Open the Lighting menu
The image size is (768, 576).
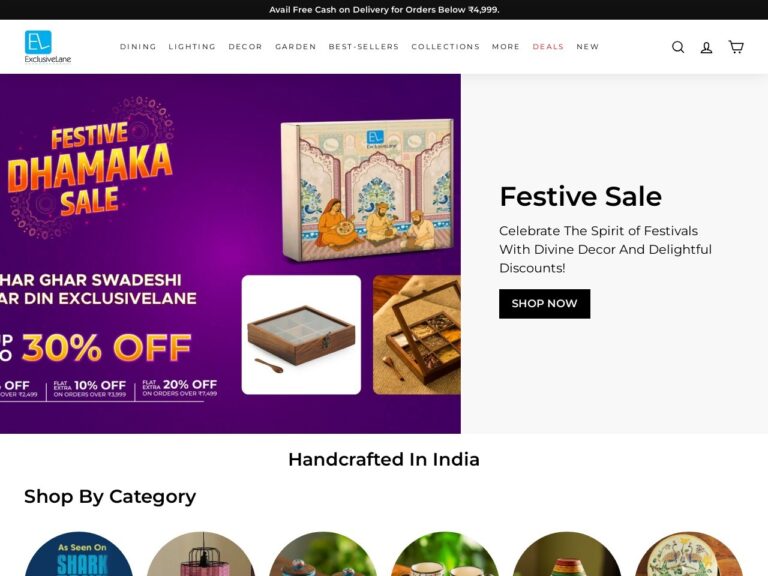coord(192,47)
